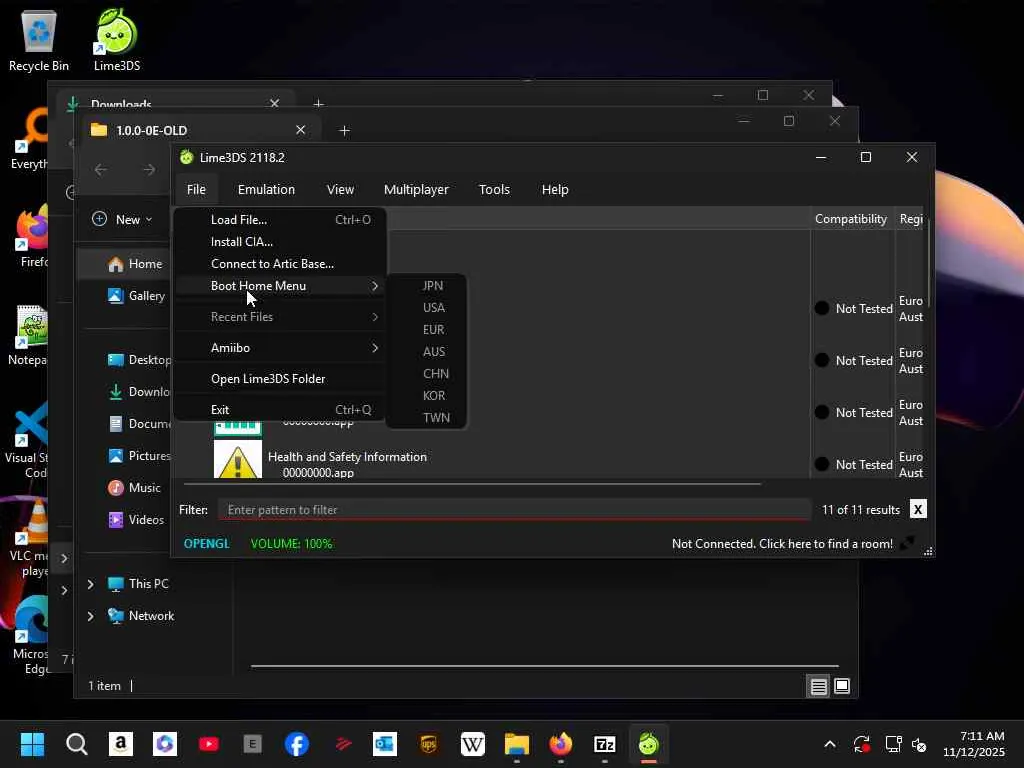The height and width of the screenshot is (768, 1024).
Task: Open Wikipedia taskbar shortcut
Action: tap(473, 744)
